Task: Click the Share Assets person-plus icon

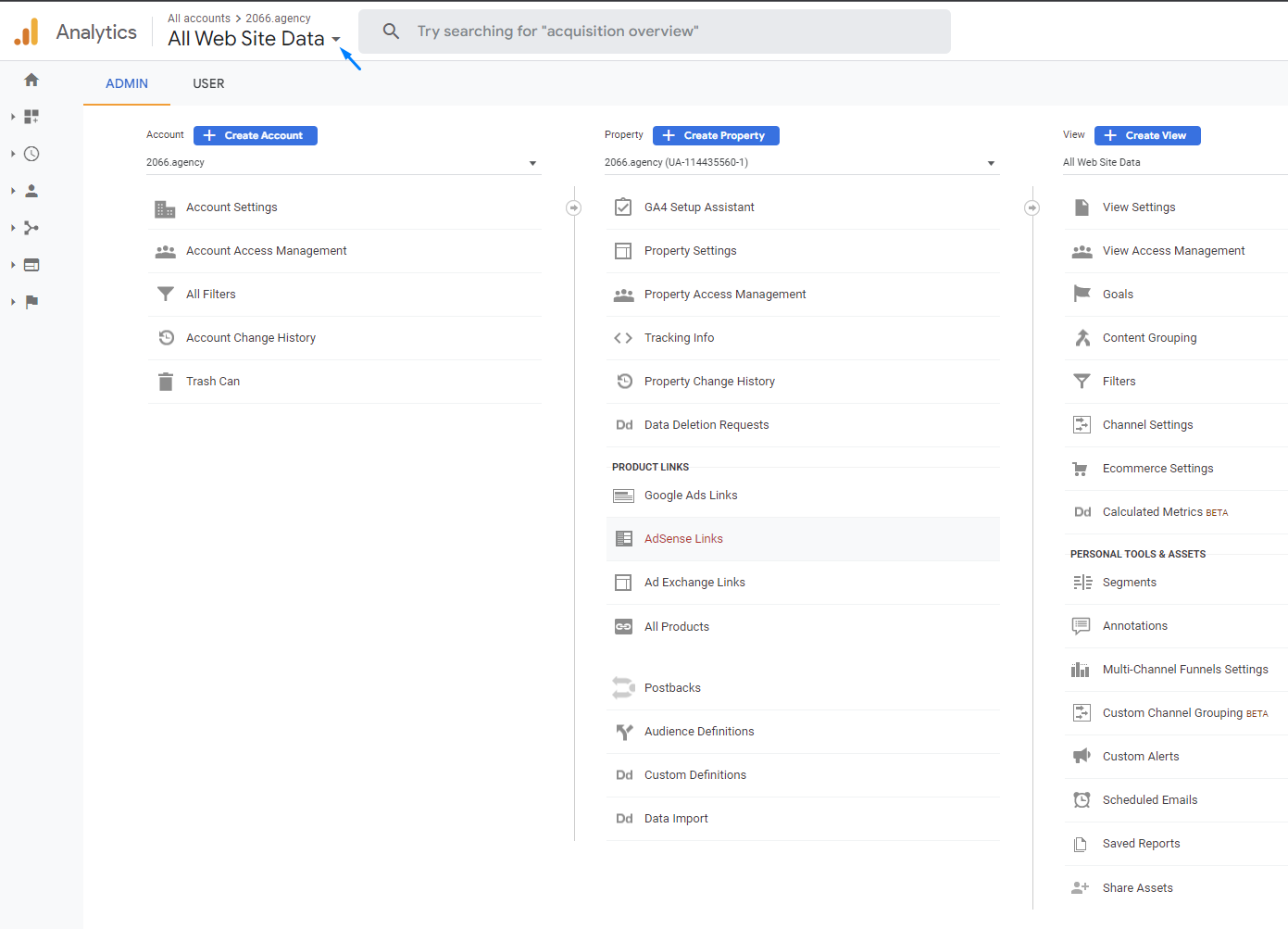Action: coord(1081,887)
